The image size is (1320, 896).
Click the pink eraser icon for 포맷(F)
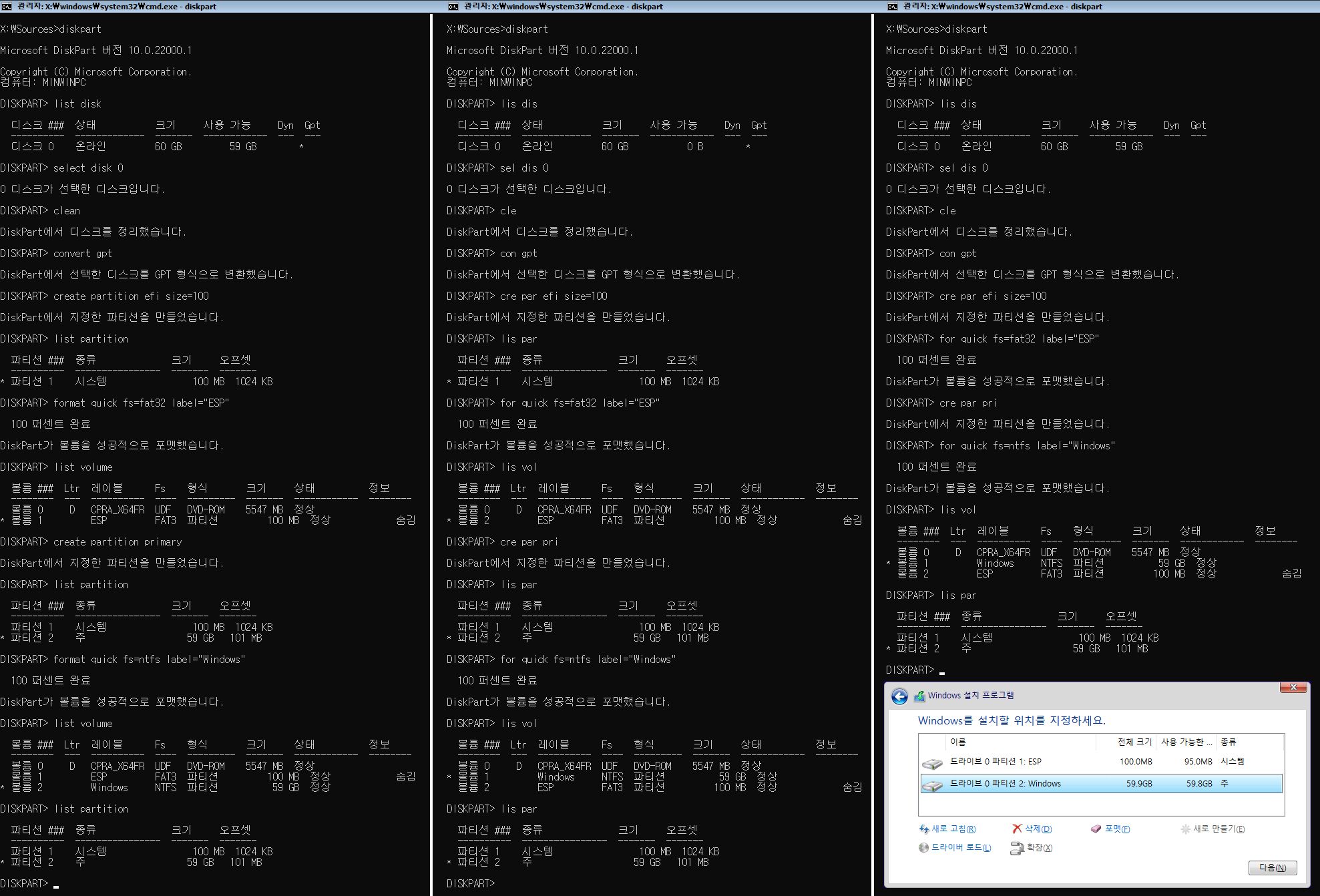click(1096, 829)
